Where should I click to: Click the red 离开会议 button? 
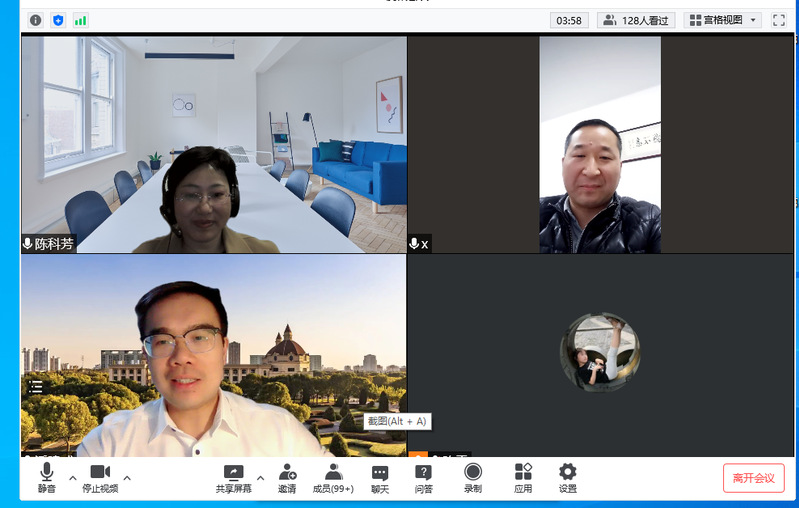click(753, 478)
